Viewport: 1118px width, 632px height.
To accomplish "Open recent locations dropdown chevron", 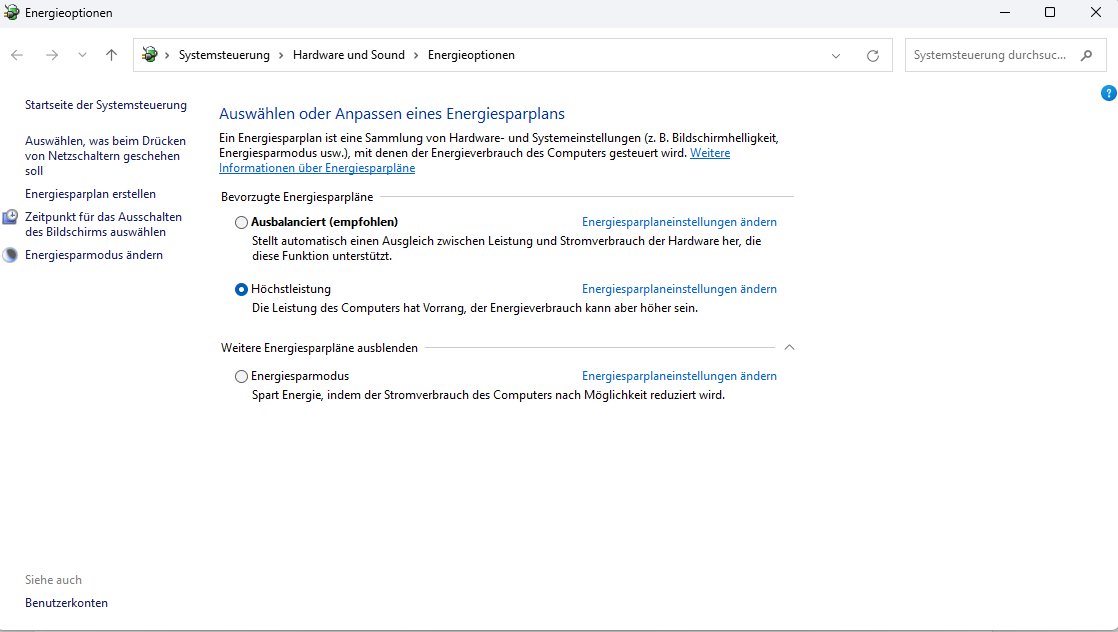I will pos(83,55).
